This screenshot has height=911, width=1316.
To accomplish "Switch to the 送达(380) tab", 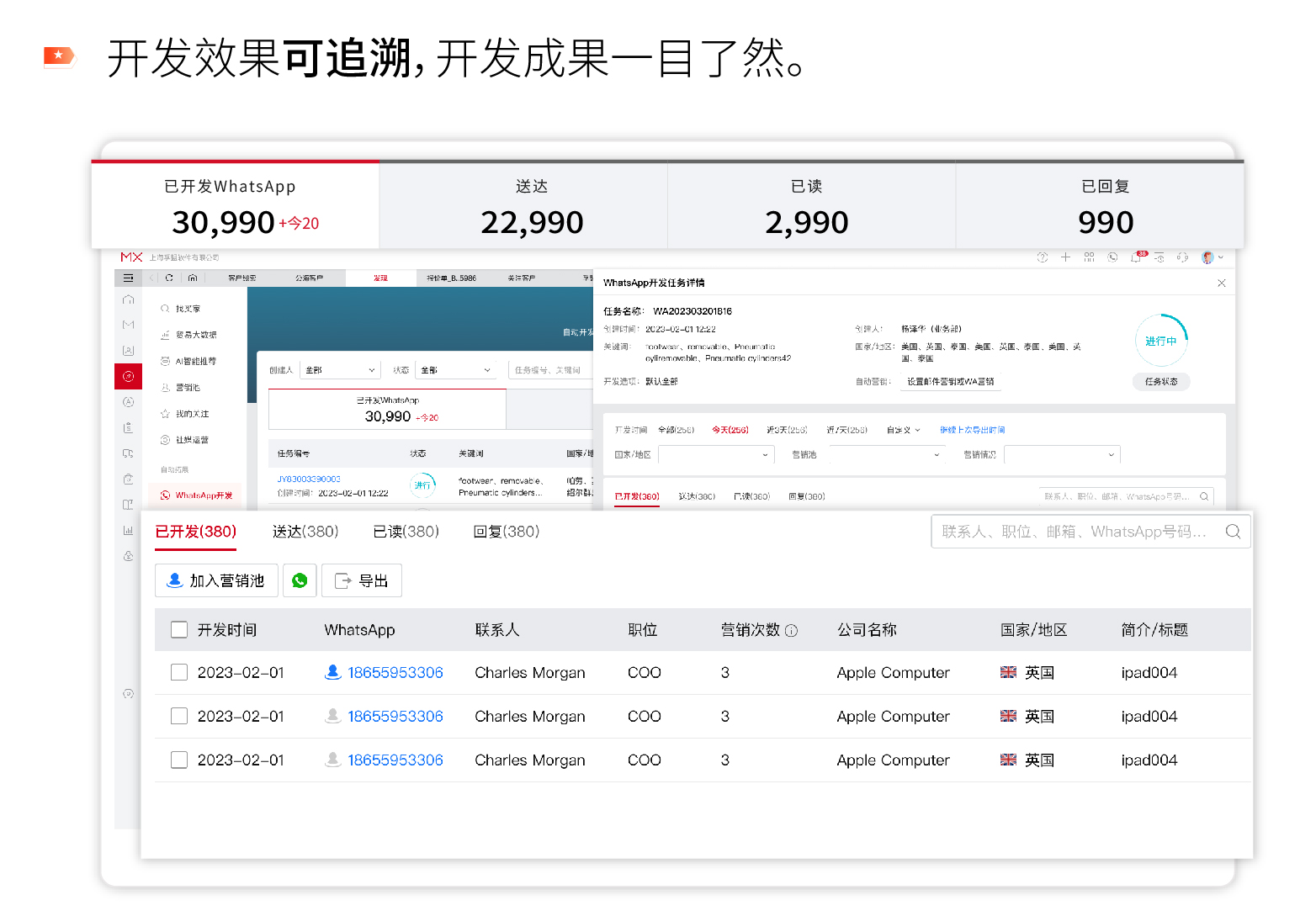I will point(305,531).
